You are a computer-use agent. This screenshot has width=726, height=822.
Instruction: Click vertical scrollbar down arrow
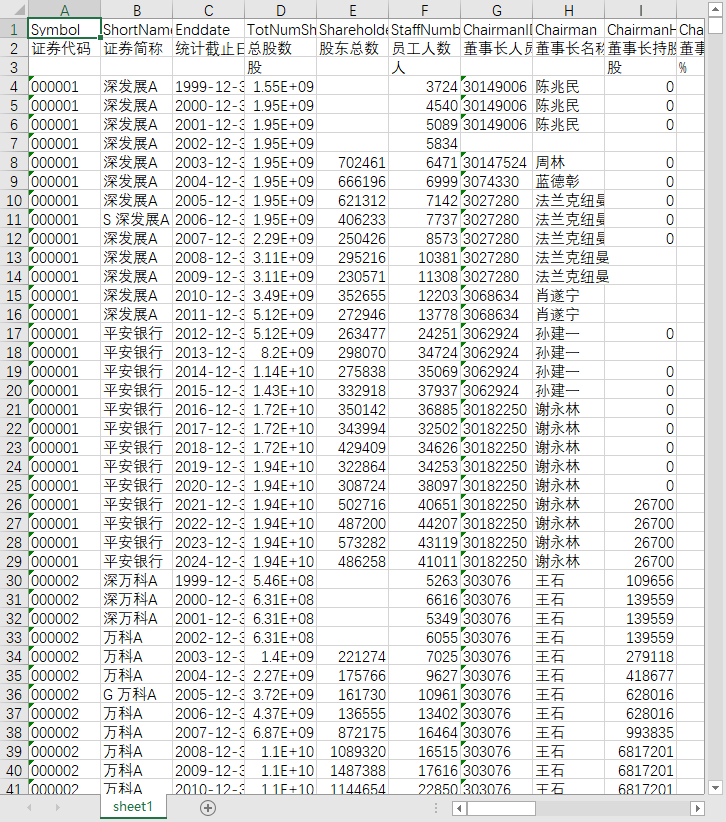point(716,787)
